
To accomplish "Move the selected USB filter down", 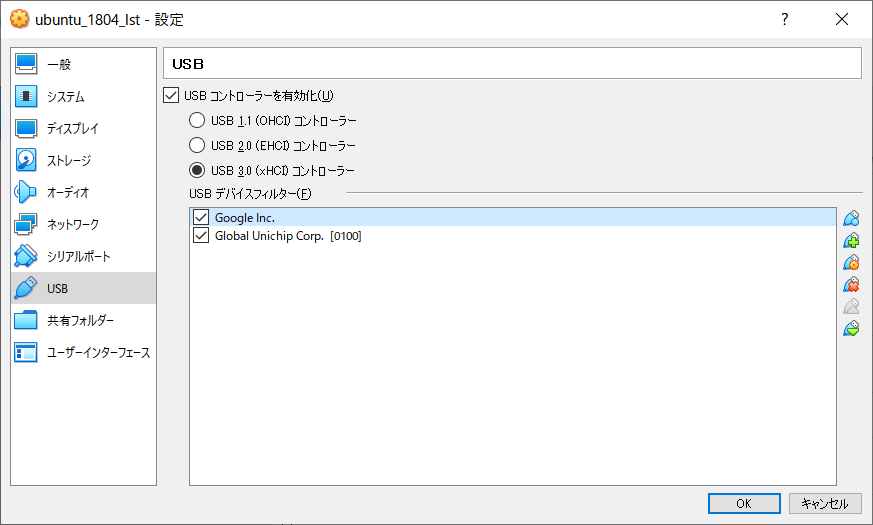I will tap(851, 328).
